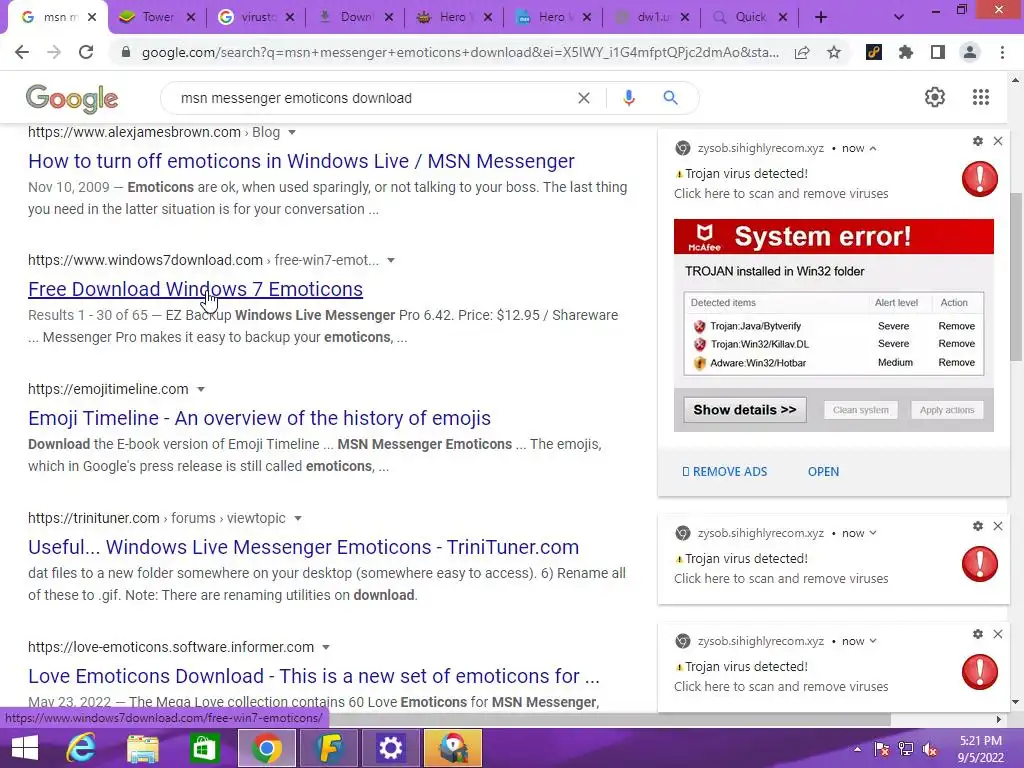Share this page via the share icon
Screen dimensions: 1024x768
802,52
